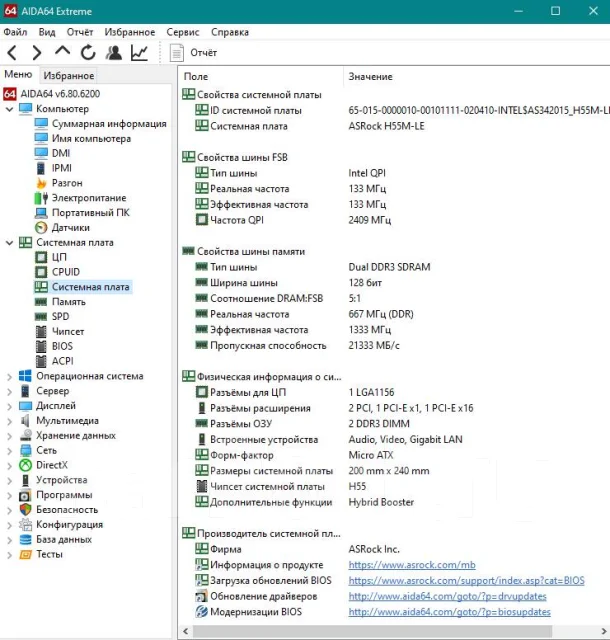This screenshot has width=610, height=640.
Task: Open CPUID item
Action: [66, 272]
